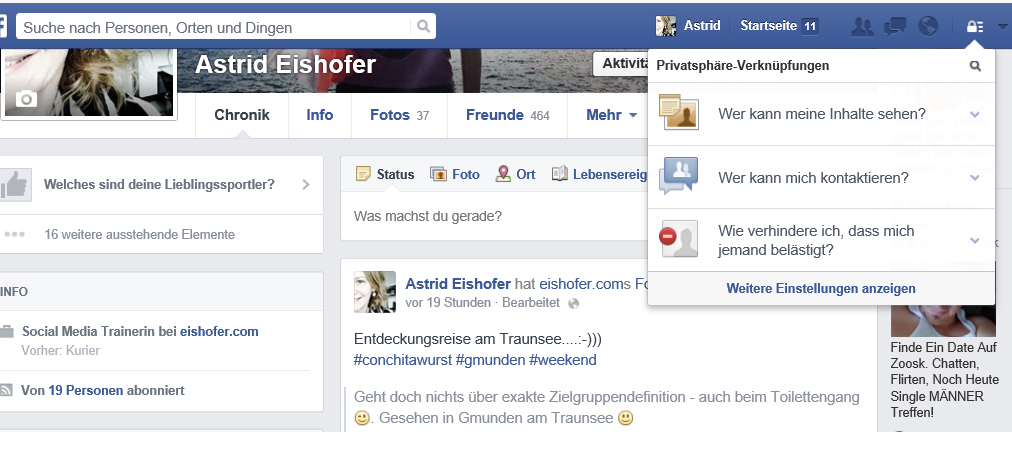The width and height of the screenshot is (1012, 452).
Task: Click the magnifier in Privatsphäre-Verknüpfungen header
Action: coord(975,66)
